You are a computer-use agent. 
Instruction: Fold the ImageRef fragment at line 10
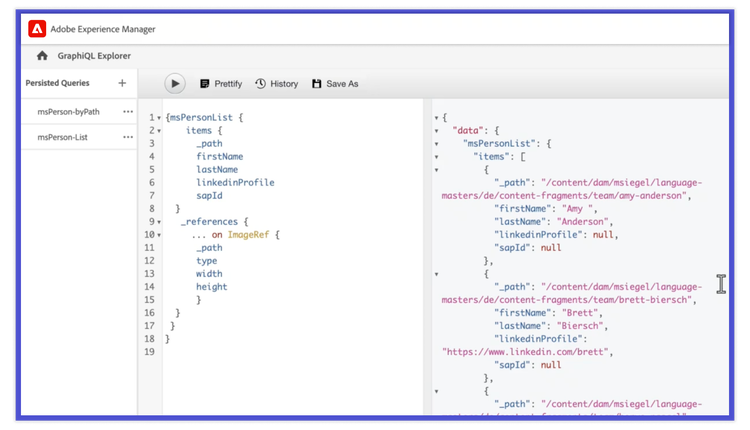[x=158, y=235]
